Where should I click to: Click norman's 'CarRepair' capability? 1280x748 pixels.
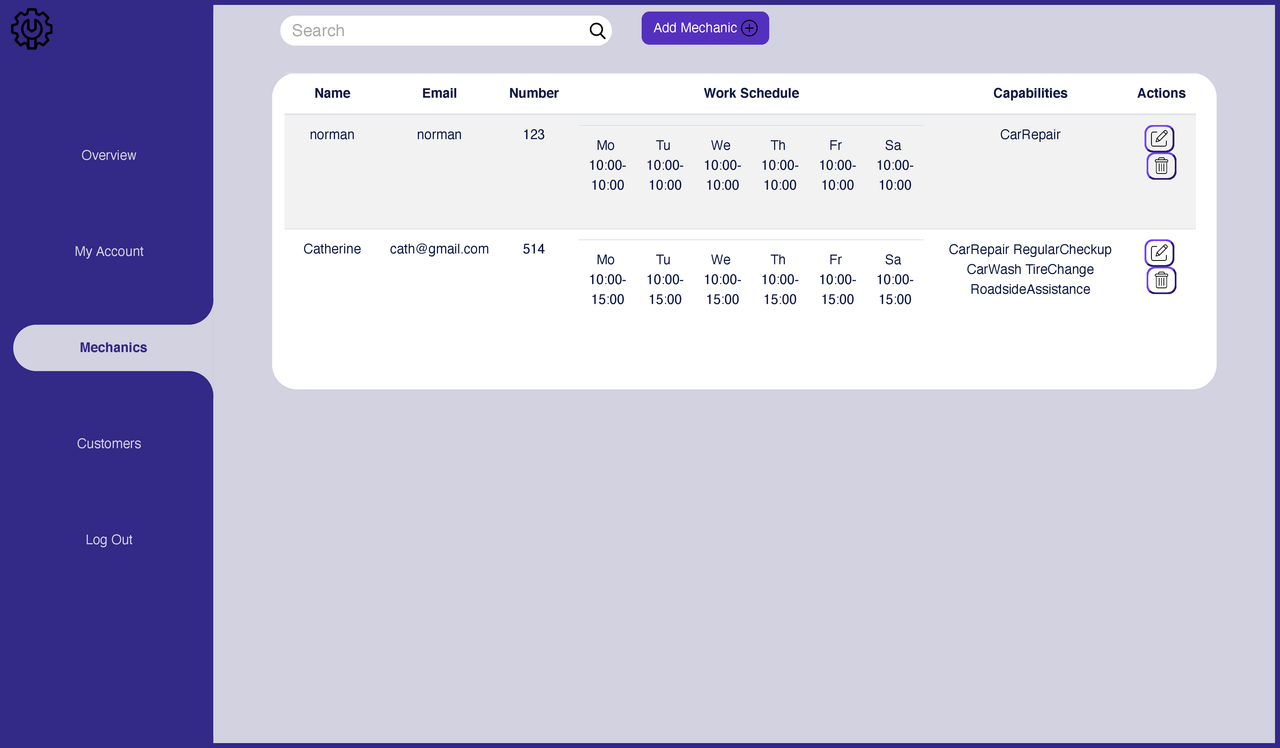tap(1030, 134)
